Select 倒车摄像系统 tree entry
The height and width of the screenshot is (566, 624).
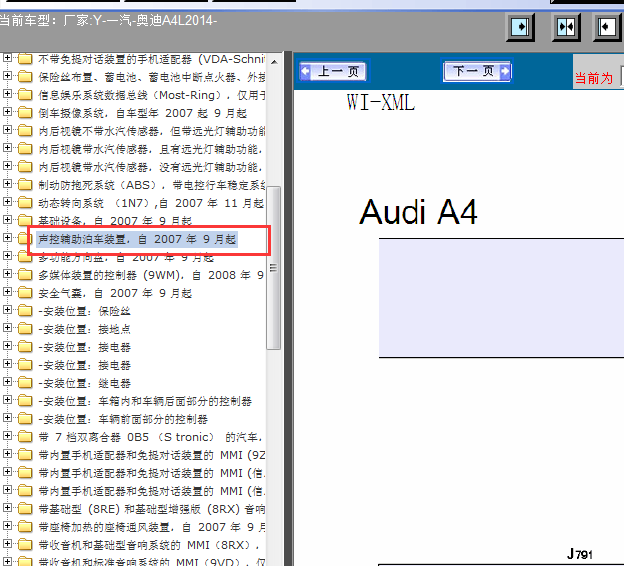(x=142, y=113)
